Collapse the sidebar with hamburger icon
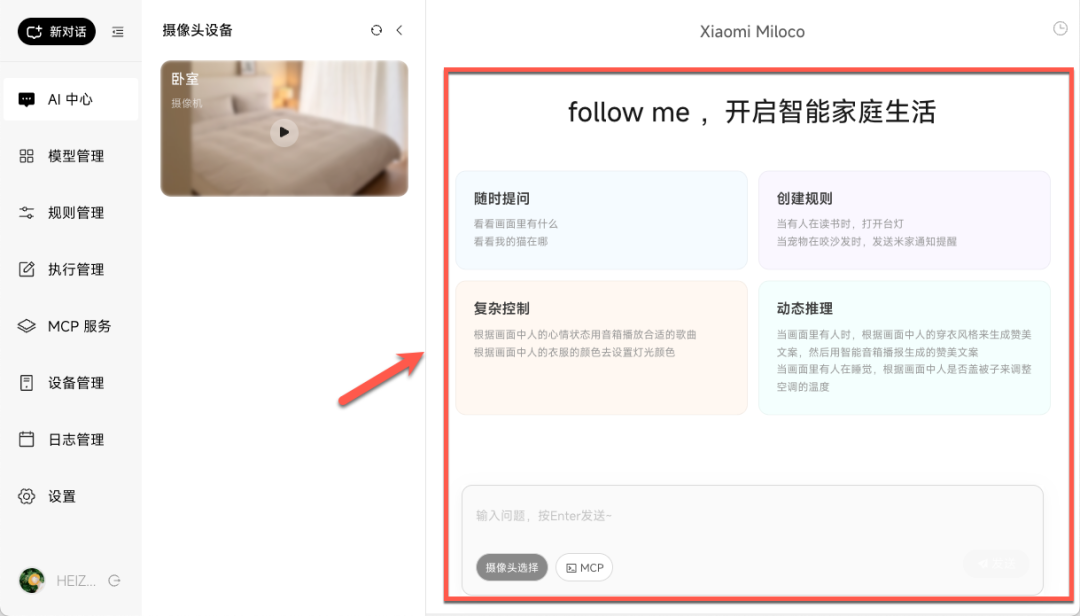This screenshot has width=1080, height=616. tap(117, 31)
